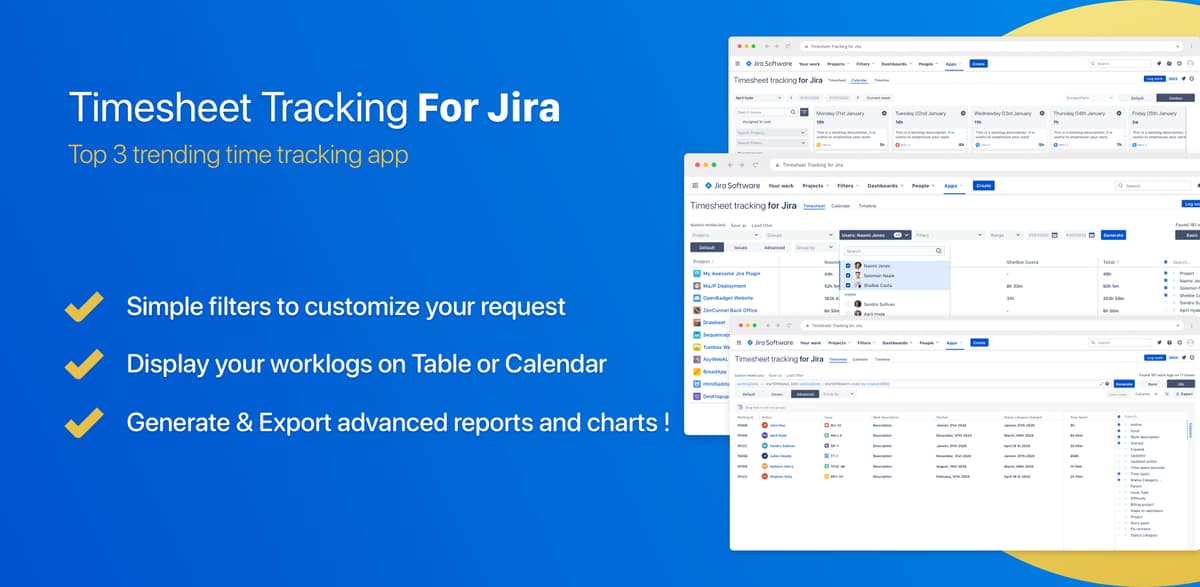Screen dimensions: 1200x587
Task: Toggle the Created column in bottom window list
Action: tap(1120, 449)
